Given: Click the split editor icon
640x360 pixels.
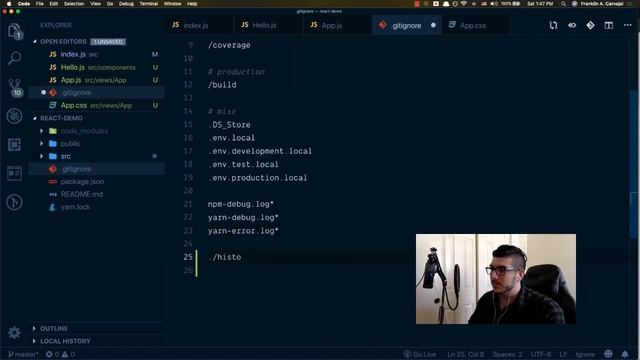Looking at the screenshot, I should click(609, 25).
